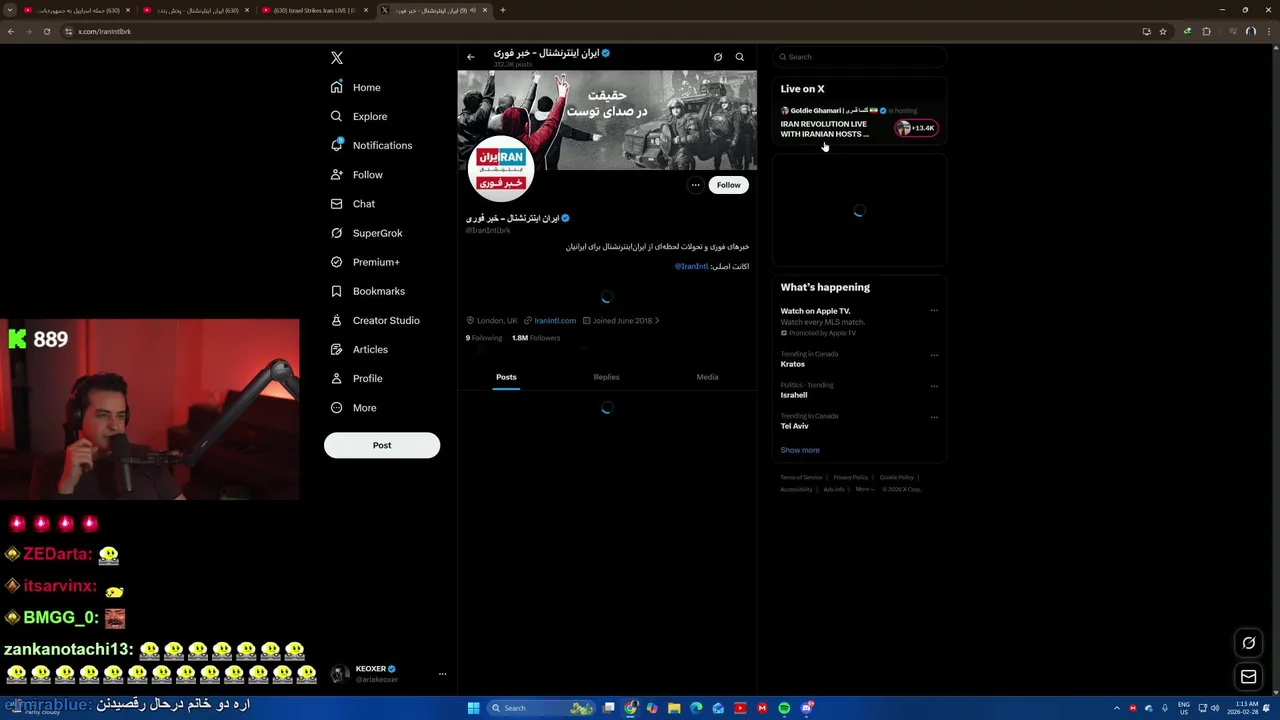Image resolution: width=1280 pixels, height=720 pixels.
Task: Click the white Post button
Action: coord(382,445)
